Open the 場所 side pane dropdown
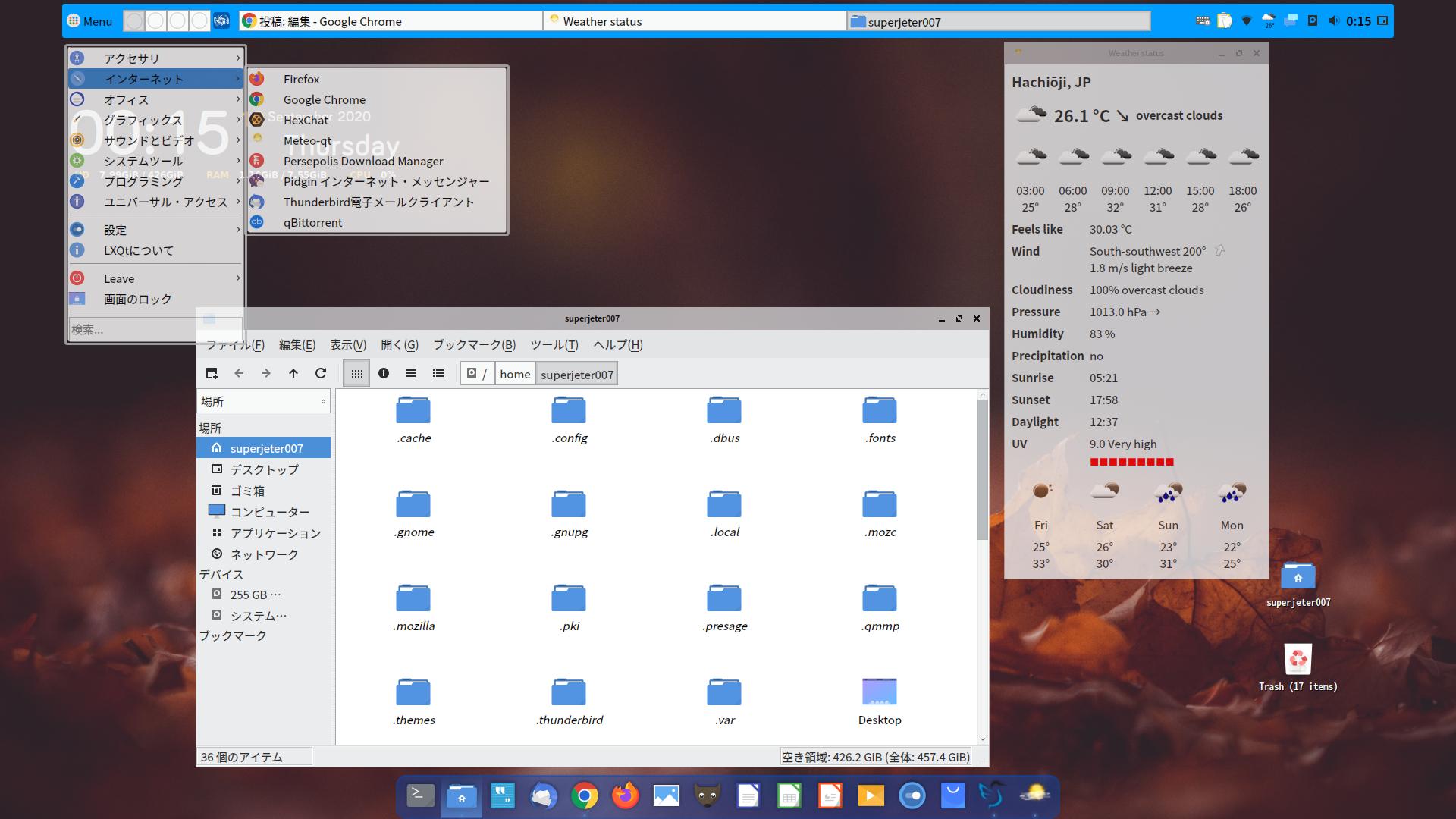This screenshot has height=819, width=1456. point(263,401)
